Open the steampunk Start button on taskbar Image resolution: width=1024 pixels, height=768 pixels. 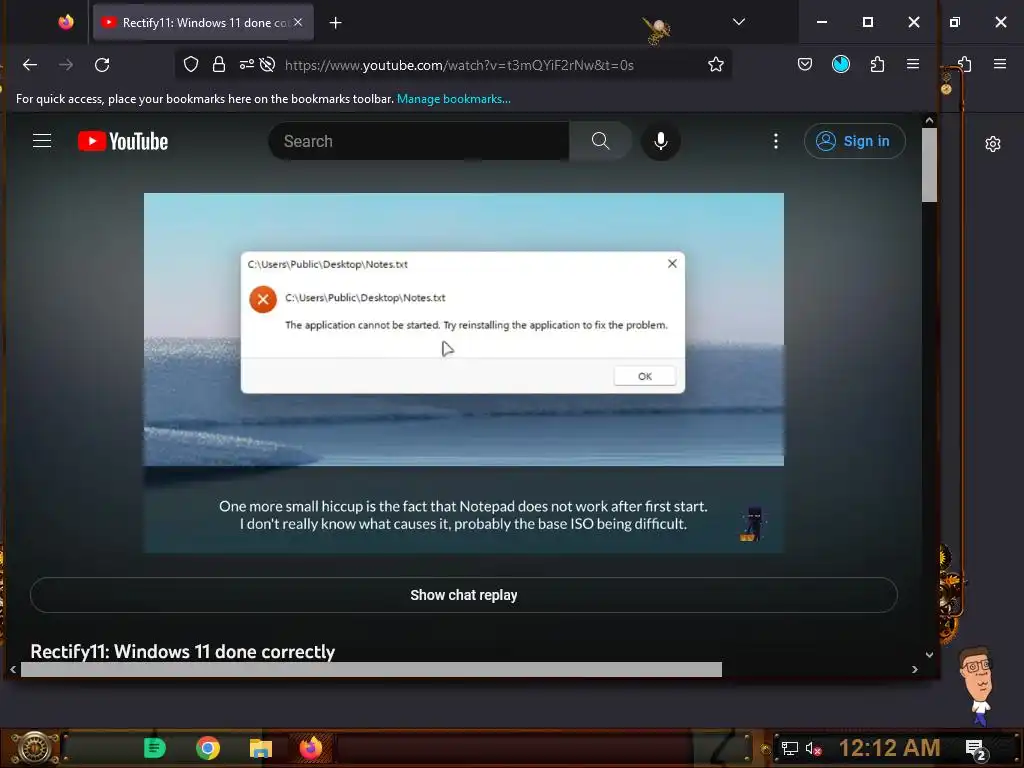(x=34, y=748)
